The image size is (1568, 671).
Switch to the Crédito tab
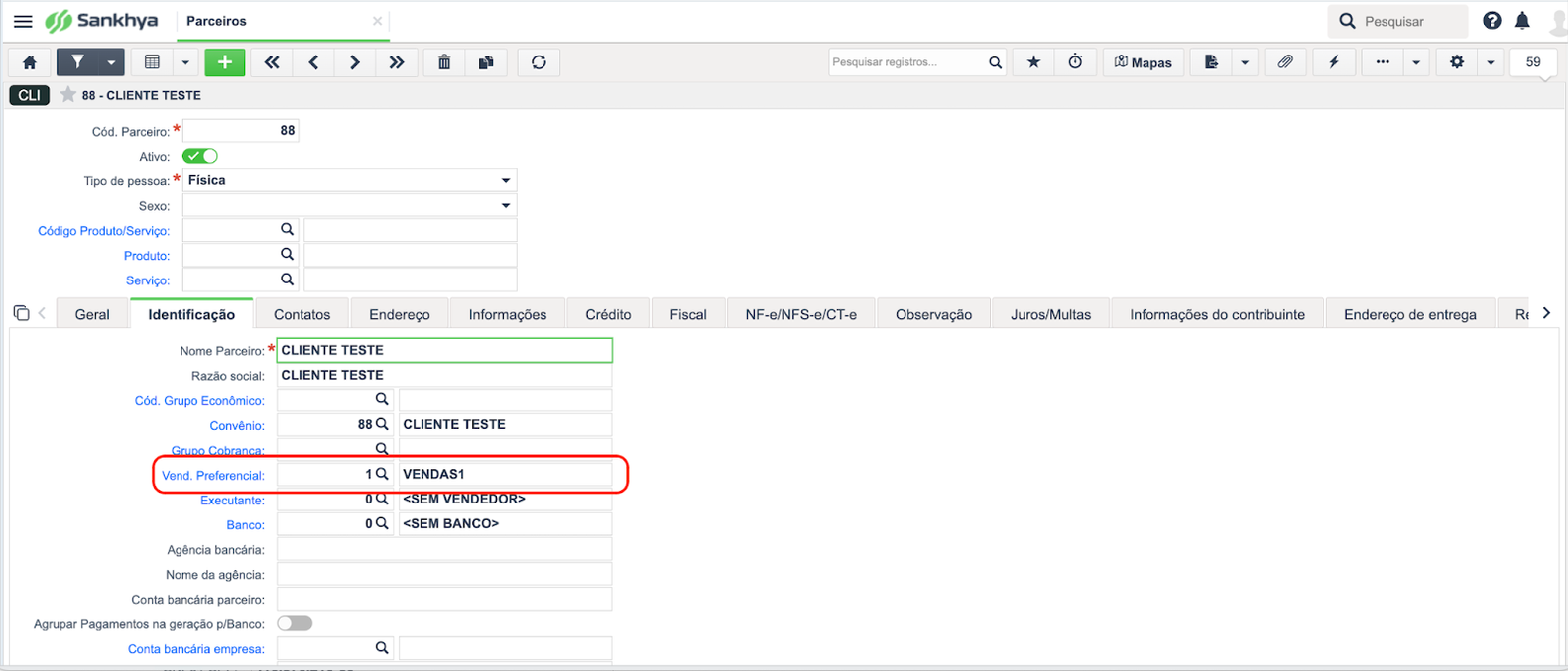608,314
